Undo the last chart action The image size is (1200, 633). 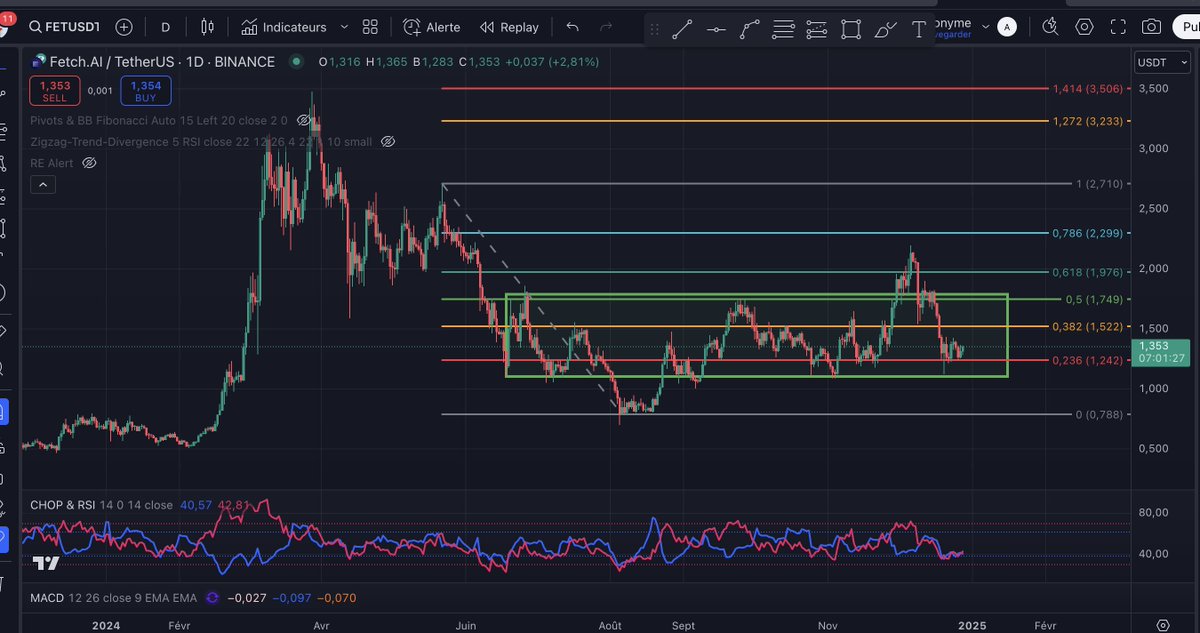point(572,27)
